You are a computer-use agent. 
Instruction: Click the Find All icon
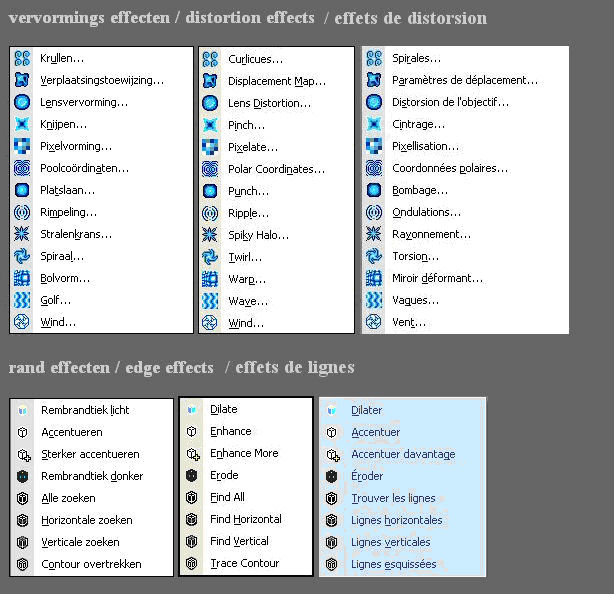point(191,497)
